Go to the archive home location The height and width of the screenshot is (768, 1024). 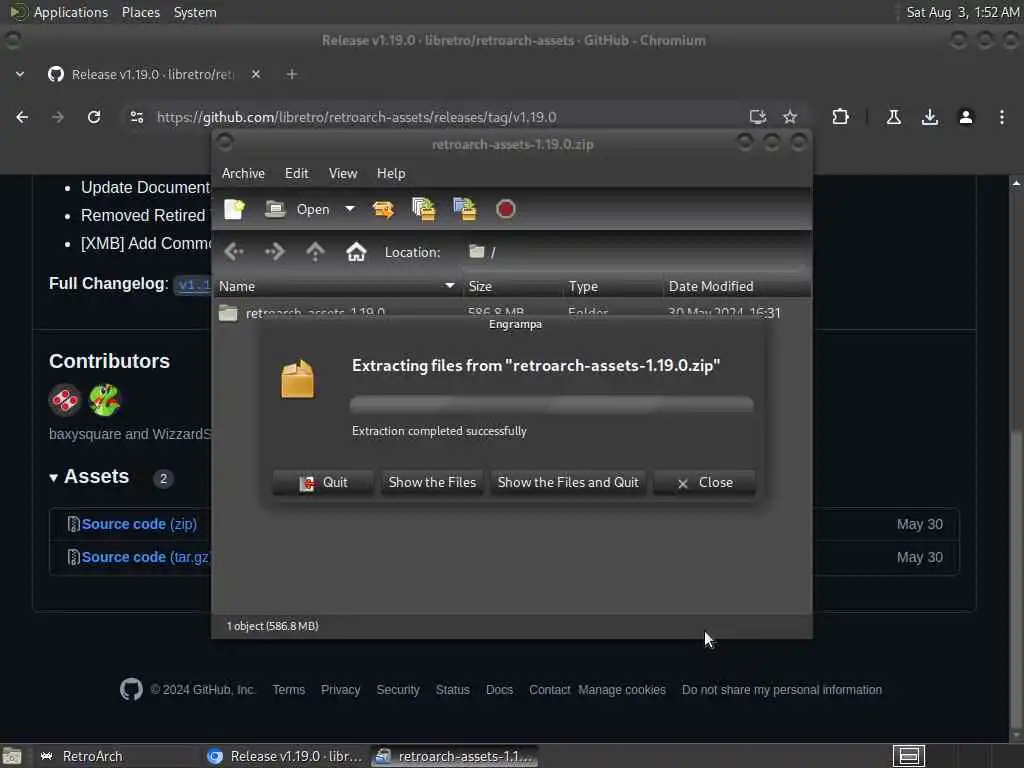coord(356,251)
